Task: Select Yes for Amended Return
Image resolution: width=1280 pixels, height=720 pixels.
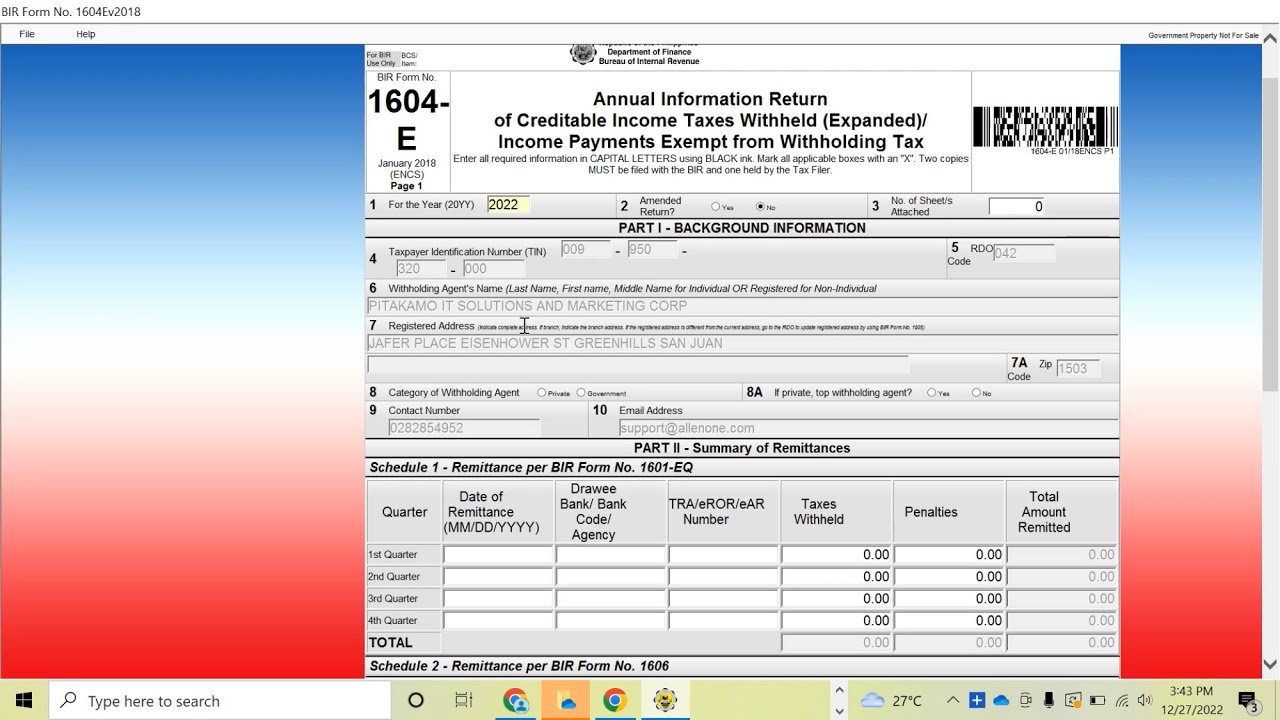Action: coord(715,207)
